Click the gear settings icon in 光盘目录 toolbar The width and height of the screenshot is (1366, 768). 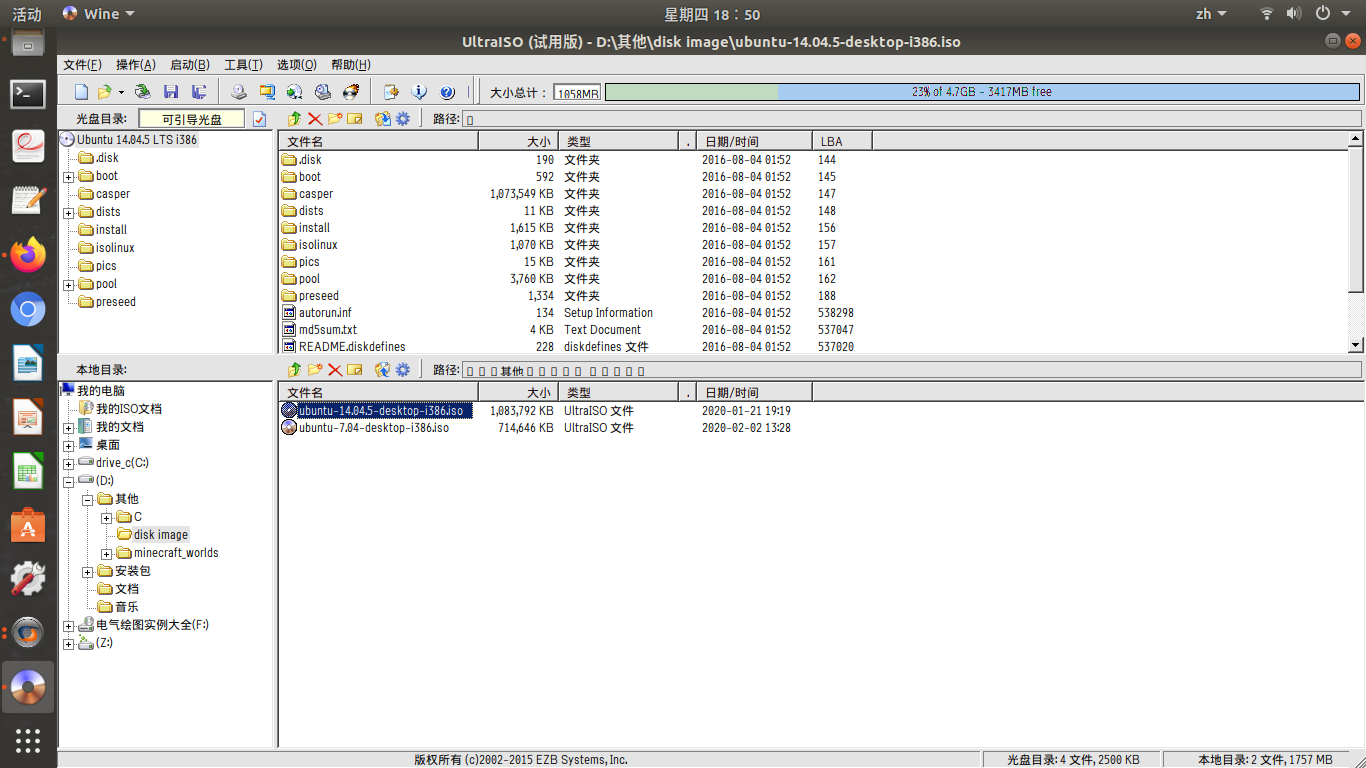(x=403, y=119)
